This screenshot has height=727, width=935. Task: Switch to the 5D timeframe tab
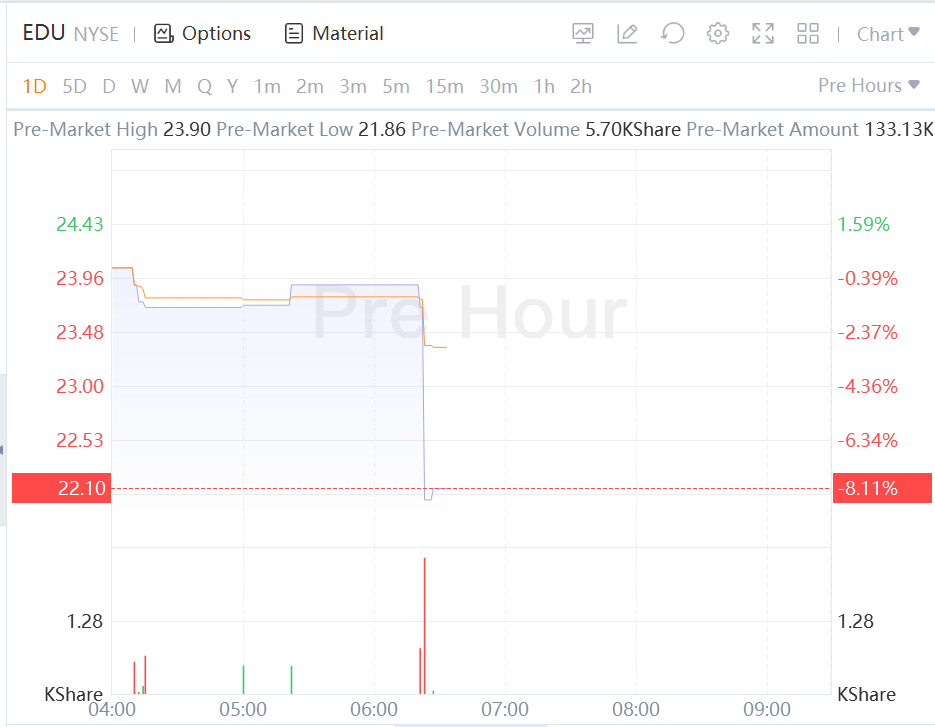coord(75,86)
